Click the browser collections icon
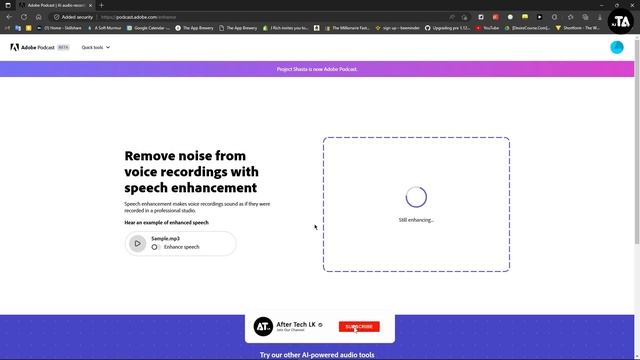This screenshot has width=640, height=360. [x=585, y=17]
